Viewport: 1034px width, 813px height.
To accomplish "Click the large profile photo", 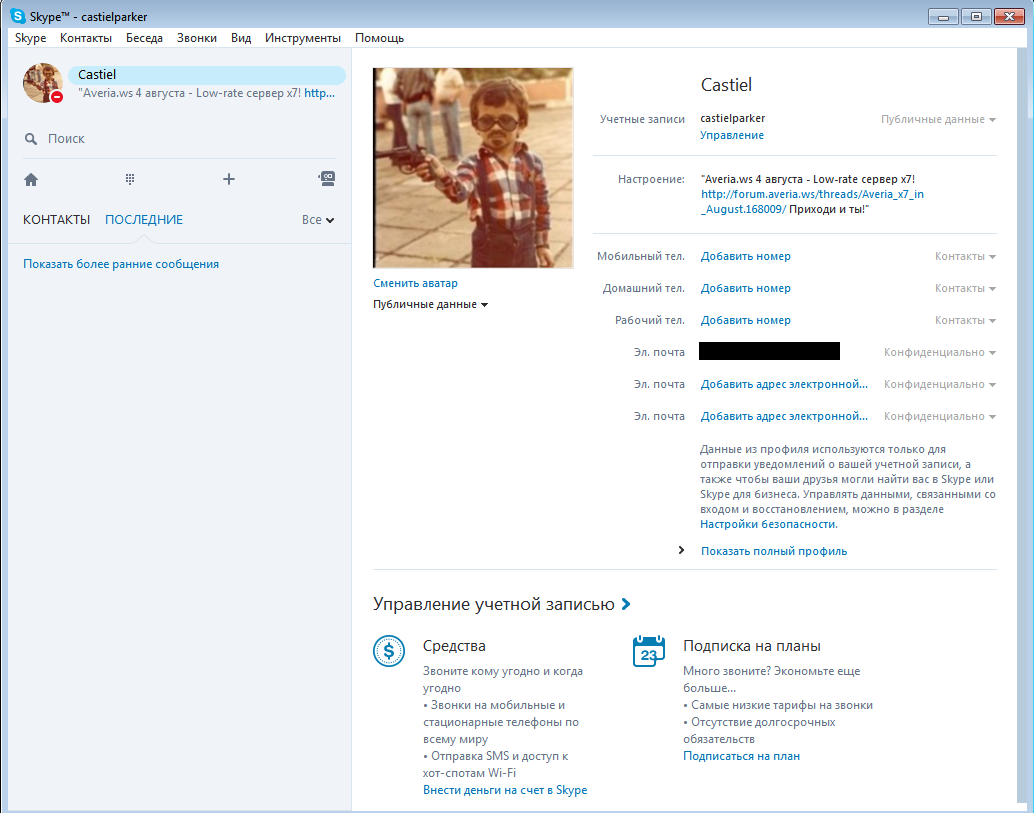I will pos(473,167).
